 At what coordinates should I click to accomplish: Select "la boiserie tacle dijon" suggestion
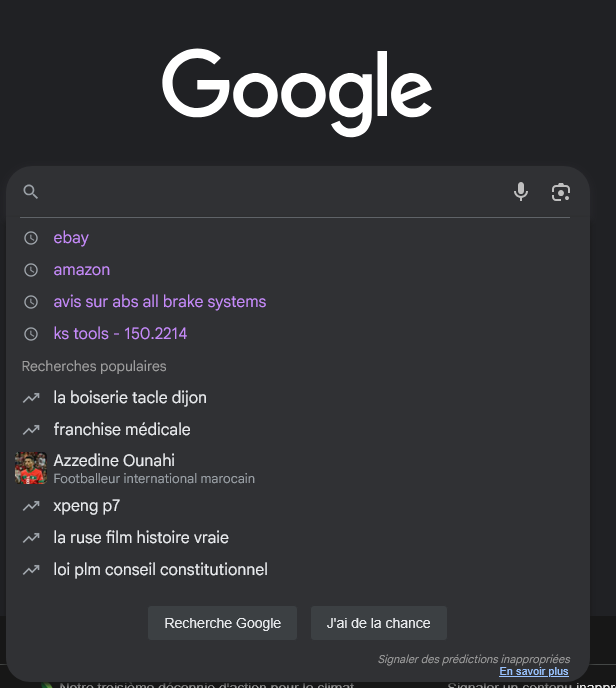[x=130, y=398]
